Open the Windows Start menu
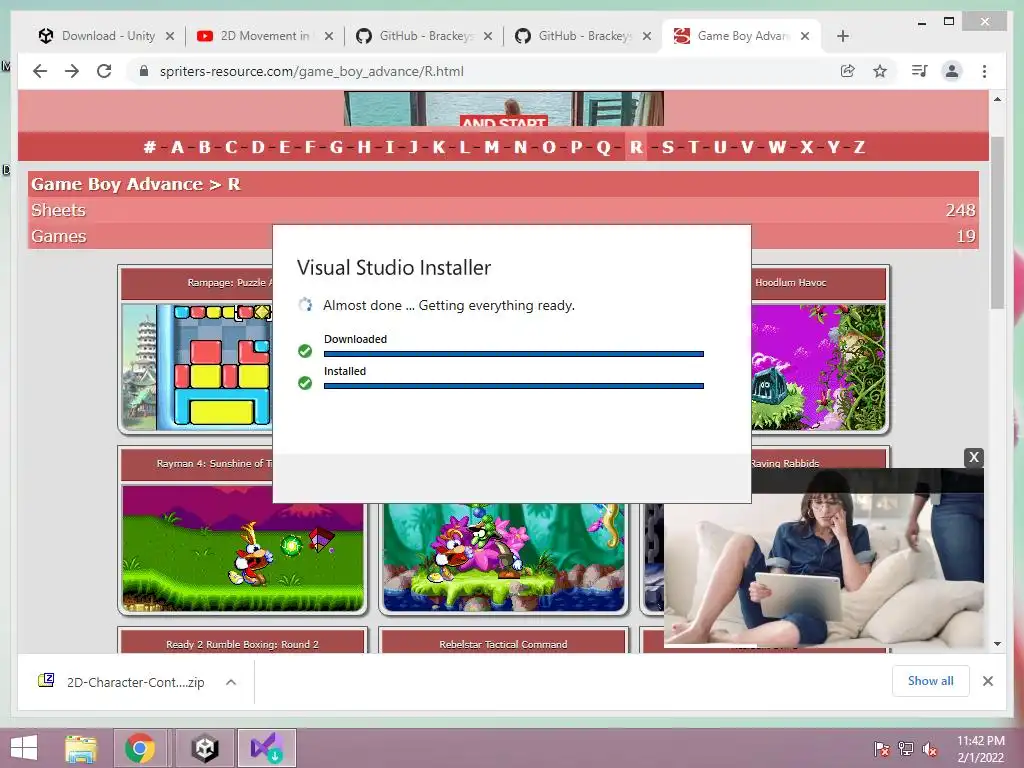 click(x=24, y=748)
